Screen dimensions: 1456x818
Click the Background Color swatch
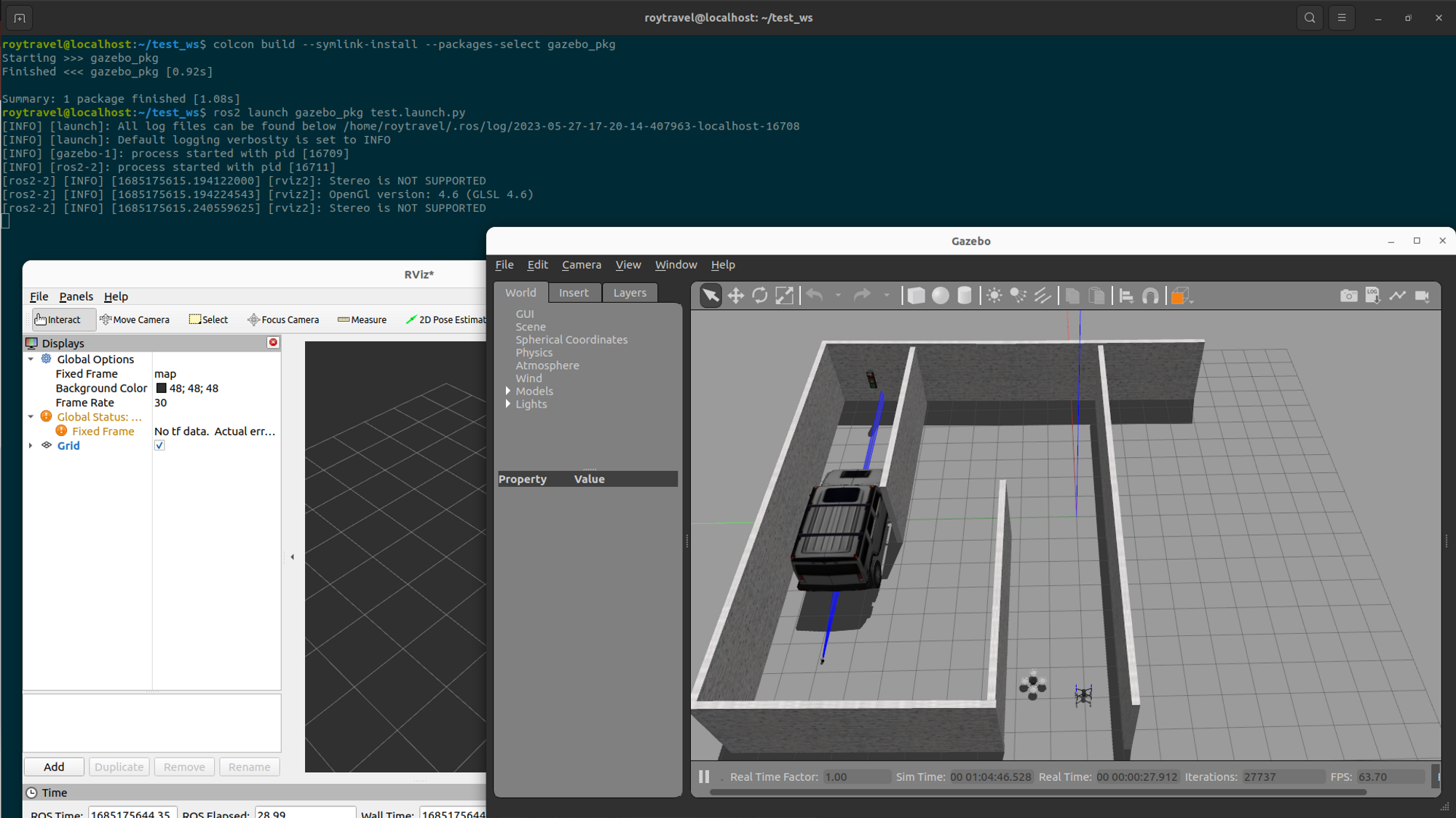[161, 388]
